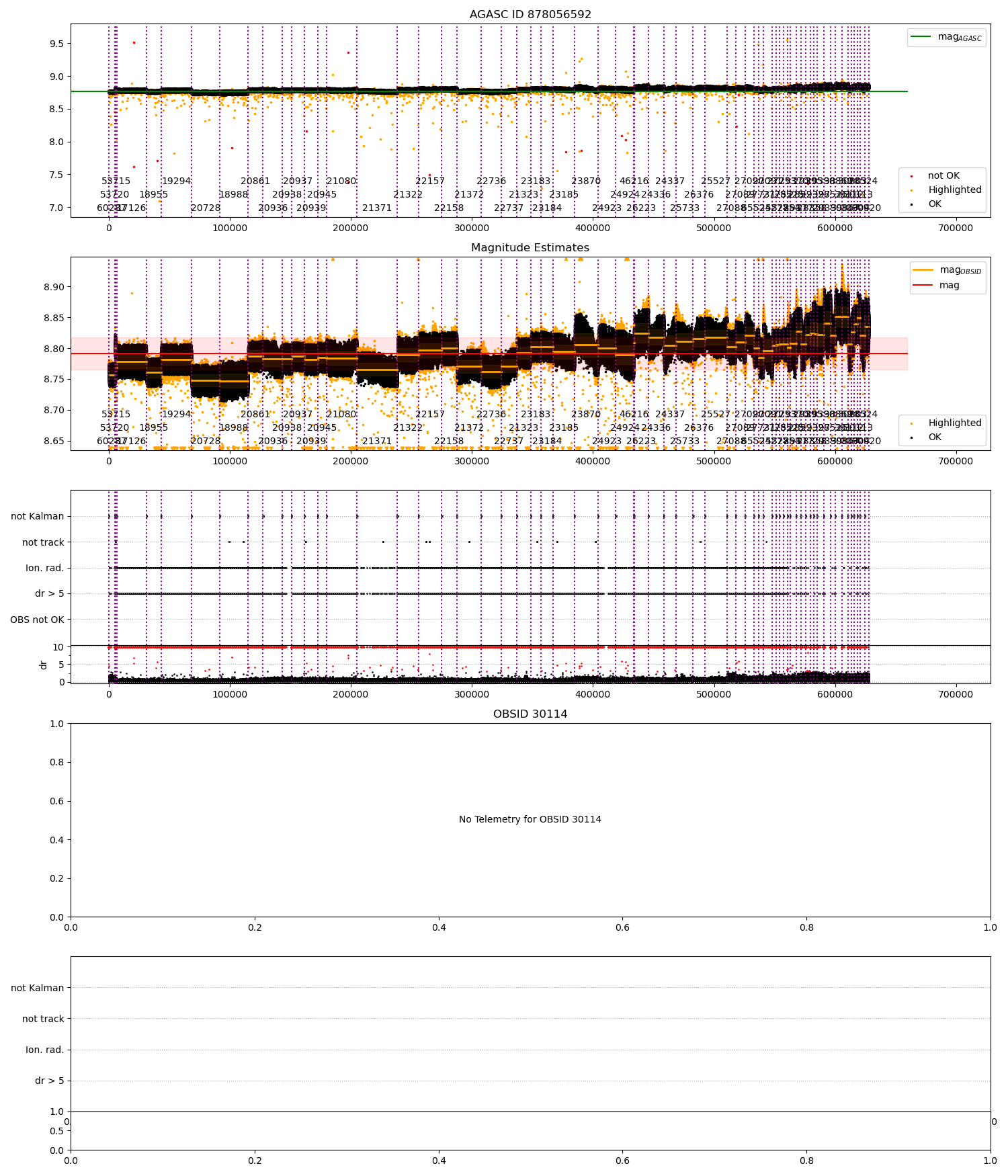Select the 300000 x-tick under the dr plot

point(472,695)
